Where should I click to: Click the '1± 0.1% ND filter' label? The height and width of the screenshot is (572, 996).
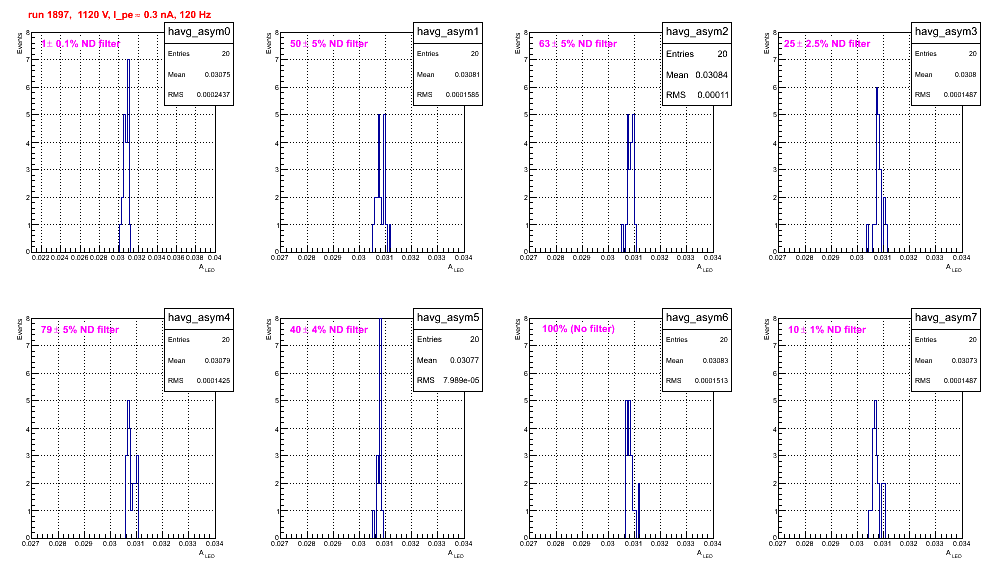tap(81, 44)
